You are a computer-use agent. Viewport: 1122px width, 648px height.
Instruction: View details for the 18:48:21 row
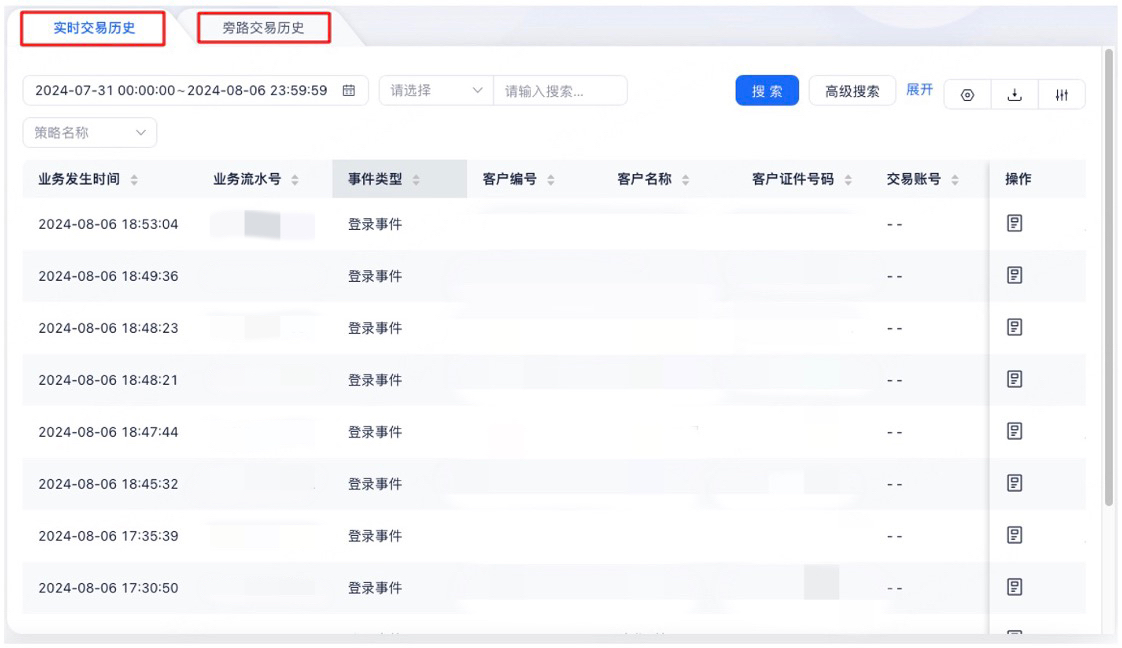tap(1014, 379)
